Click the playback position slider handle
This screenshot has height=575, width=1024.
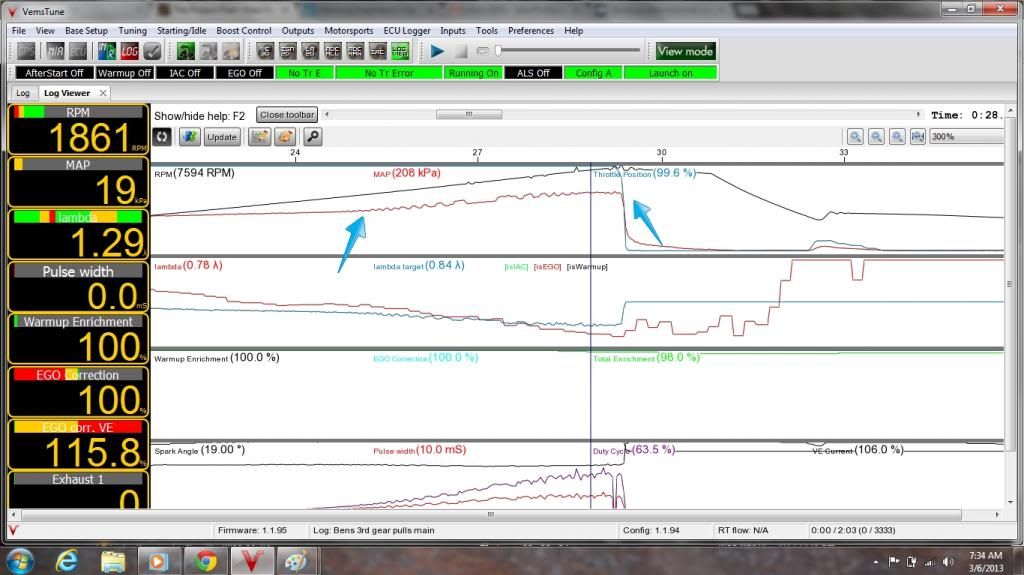click(x=499, y=51)
